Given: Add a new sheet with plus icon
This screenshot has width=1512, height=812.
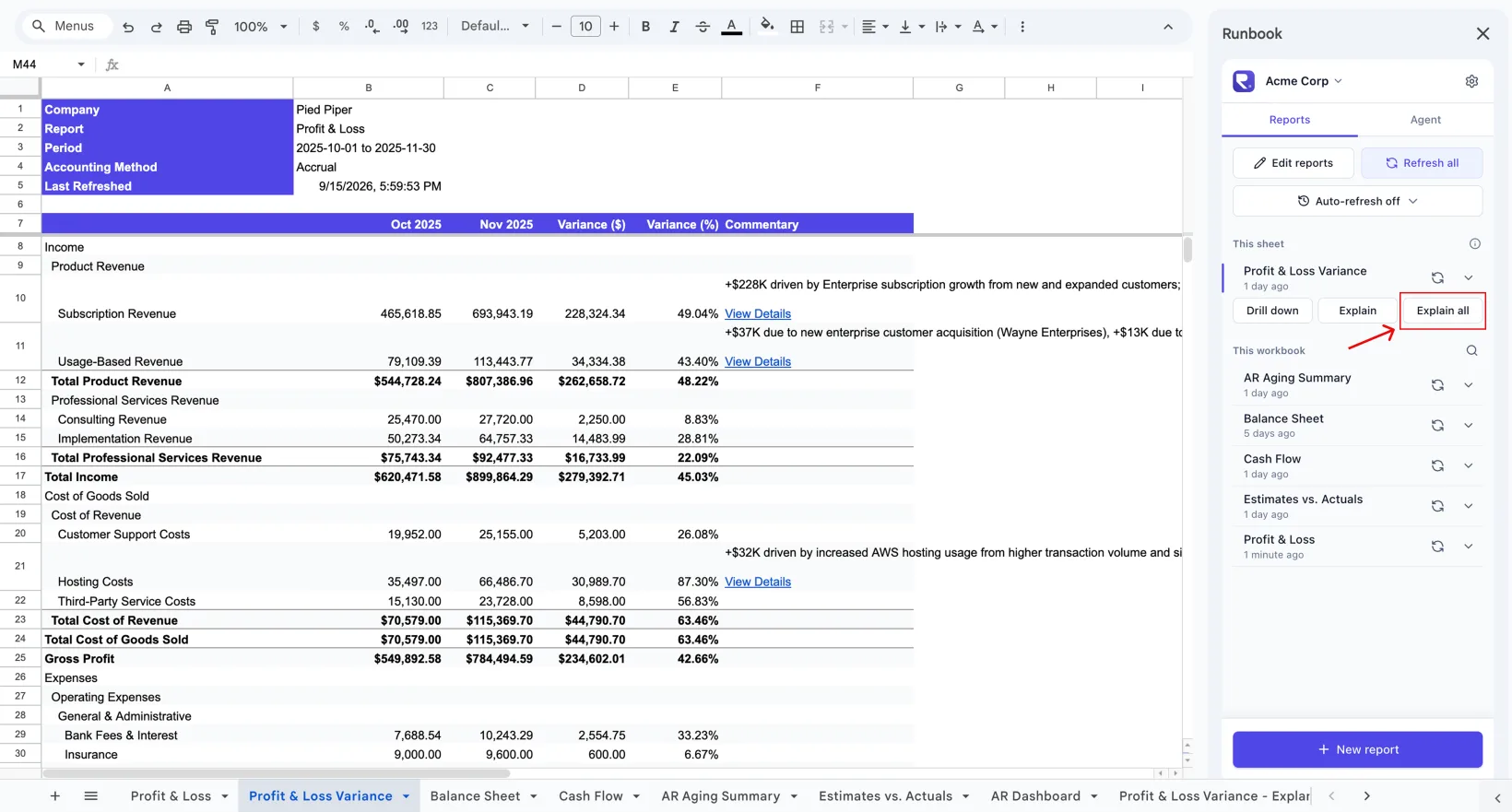Looking at the screenshot, I should (x=55, y=796).
